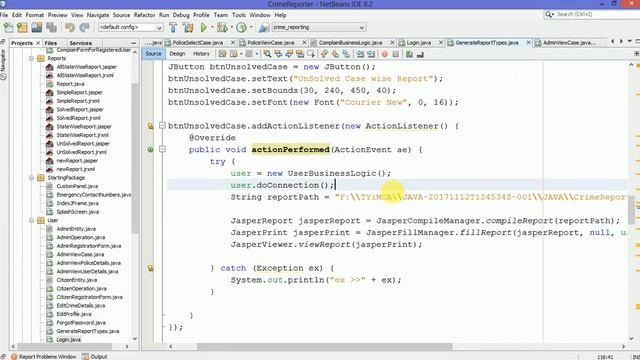The width and height of the screenshot is (640, 360).
Task: Open the crime_reporting combo box
Action: pyautogui.click(x=318, y=27)
